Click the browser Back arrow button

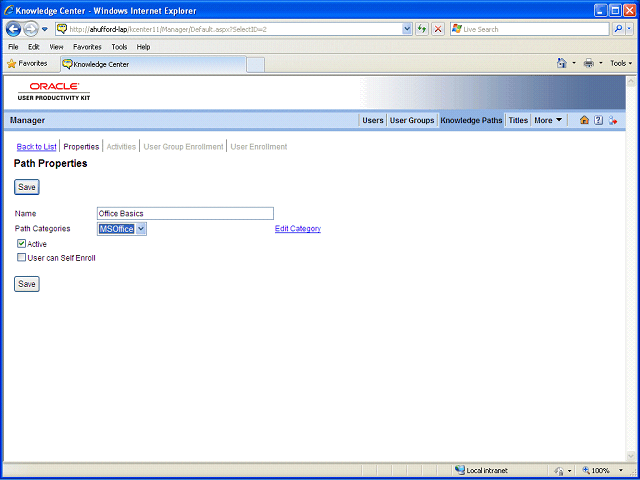tap(14, 29)
